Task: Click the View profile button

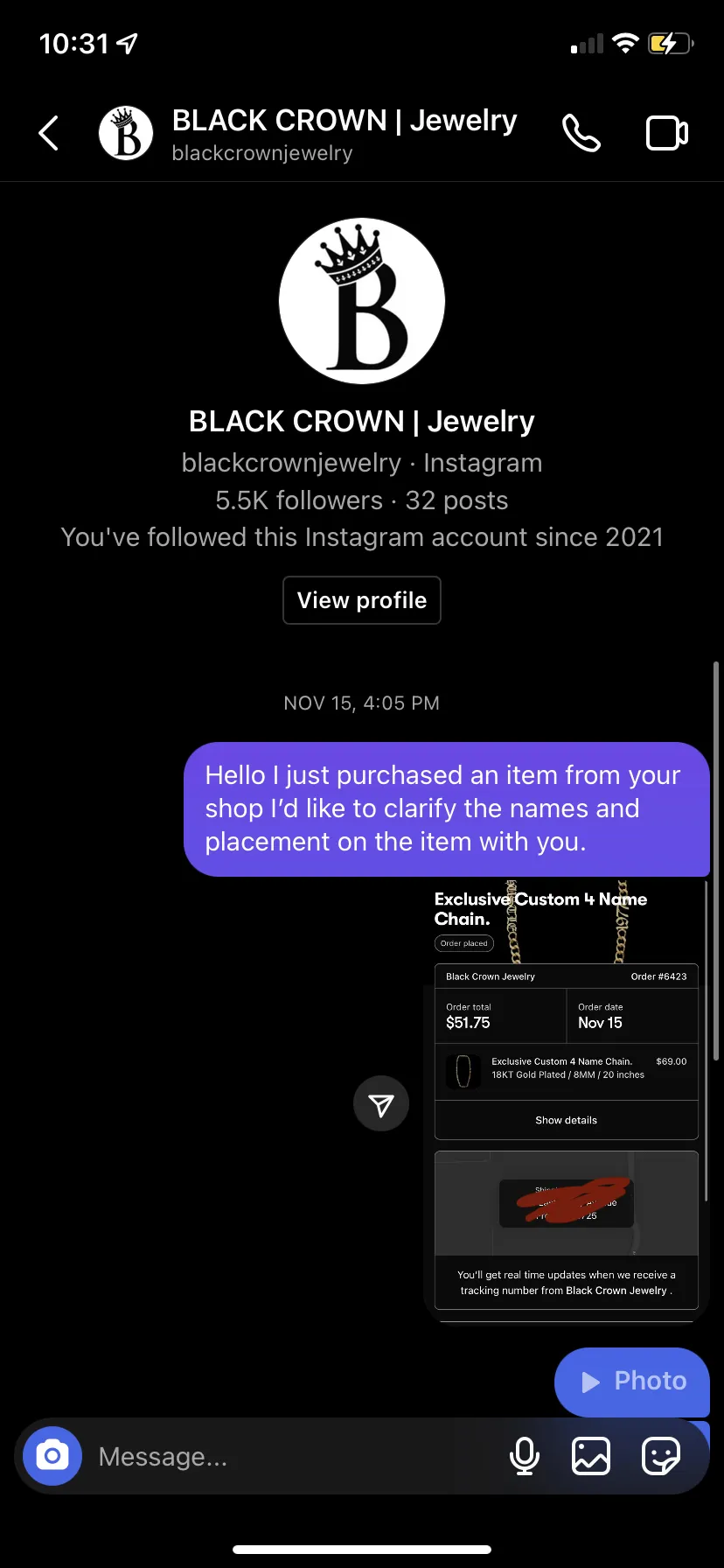Action: [x=362, y=600]
